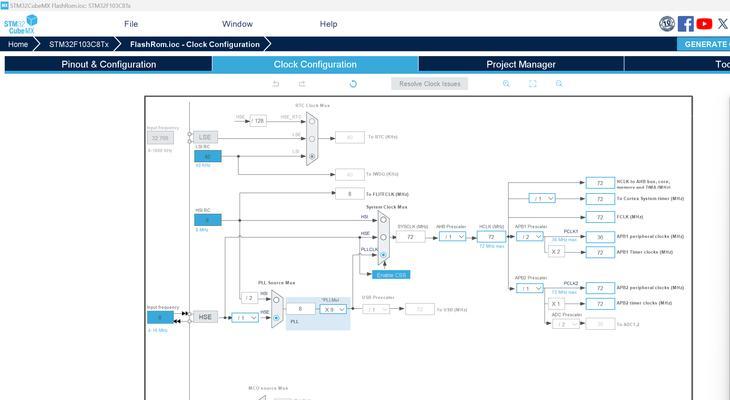The height and width of the screenshot is (400, 730).
Task: Click the undo arrow in clock toolbar
Action: (276, 84)
